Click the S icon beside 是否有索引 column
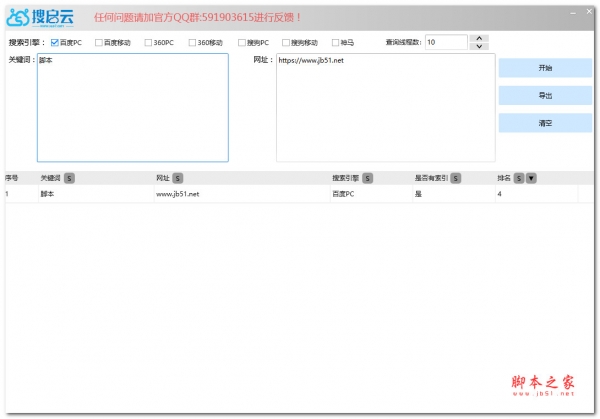Image resolution: width=600 pixels, height=419 pixels. [455, 178]
